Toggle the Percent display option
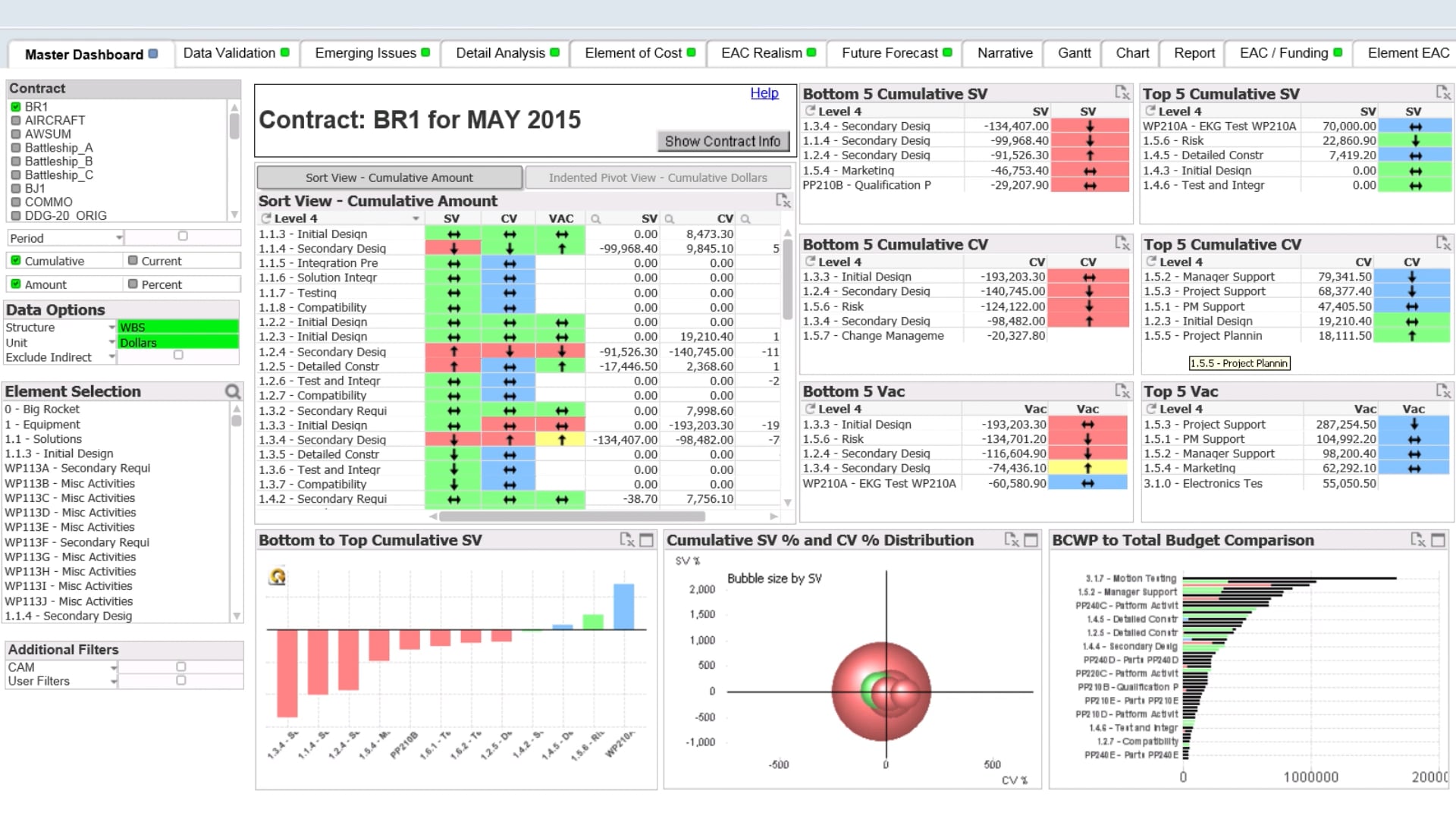The height and width of the screenshot is (819, 1456). (x=133, y=284)
